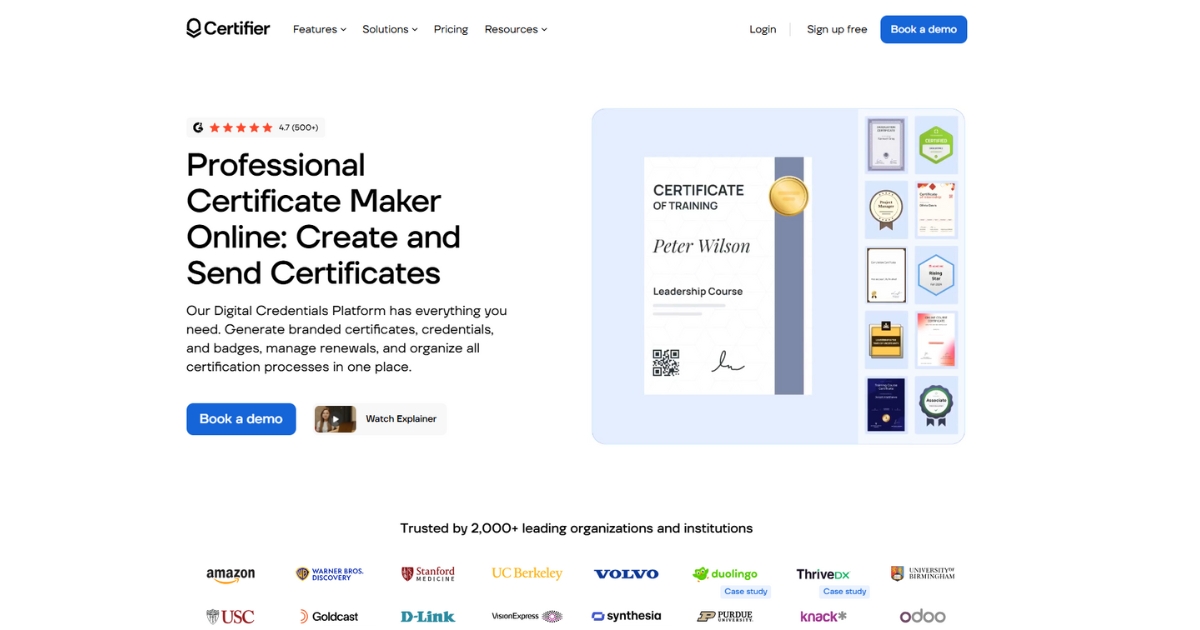Click the Volvo logo

tap(626, 574)
